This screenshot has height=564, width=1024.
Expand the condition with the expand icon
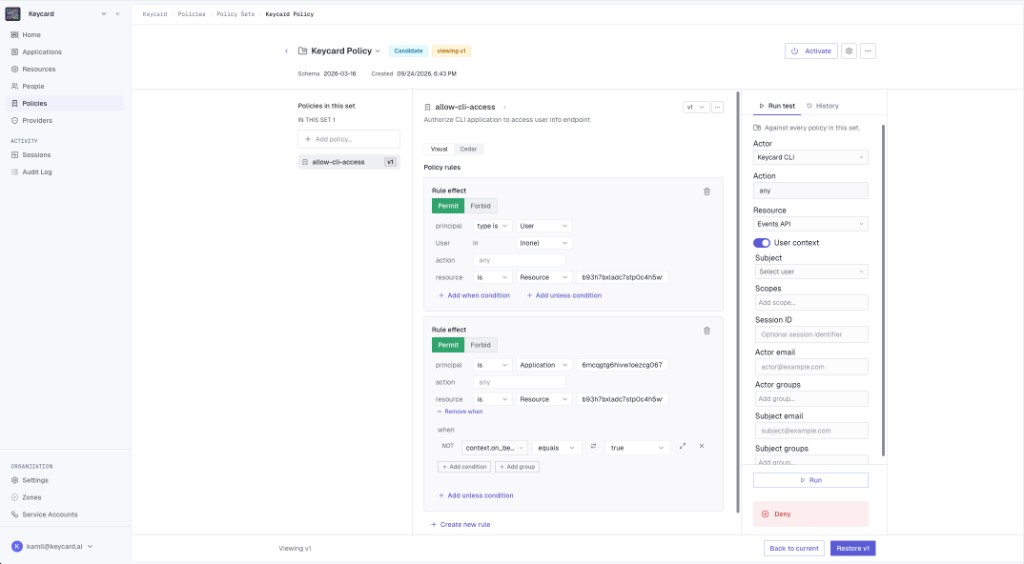pyautogui.click(x=682, y=446)
